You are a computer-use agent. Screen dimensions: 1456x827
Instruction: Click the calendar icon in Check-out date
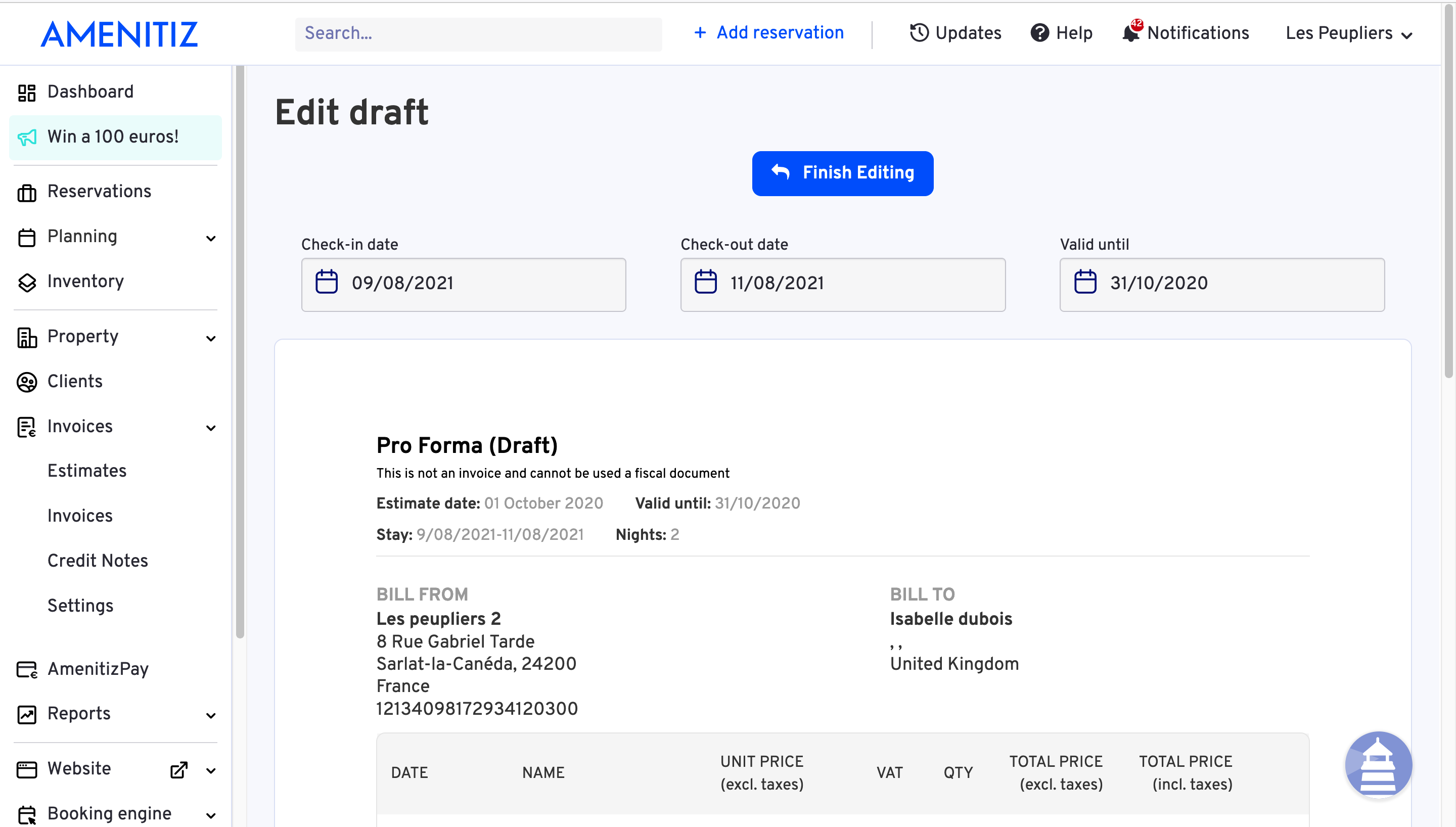706,282
